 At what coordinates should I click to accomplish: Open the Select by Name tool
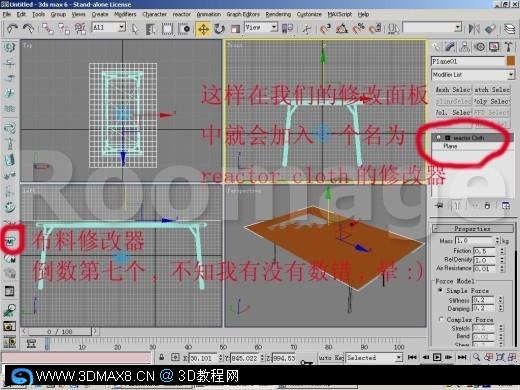coord(151,29)
